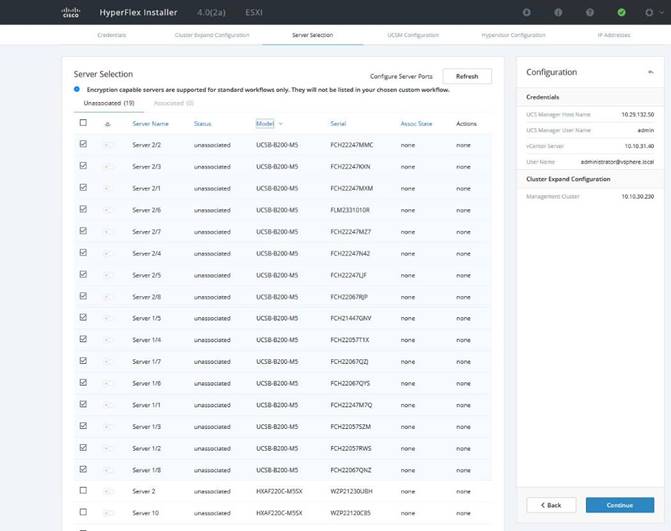671x531 pixels.
Task: Click the faint icon in the Server 2/2 row
Action: tap(107, 145)
